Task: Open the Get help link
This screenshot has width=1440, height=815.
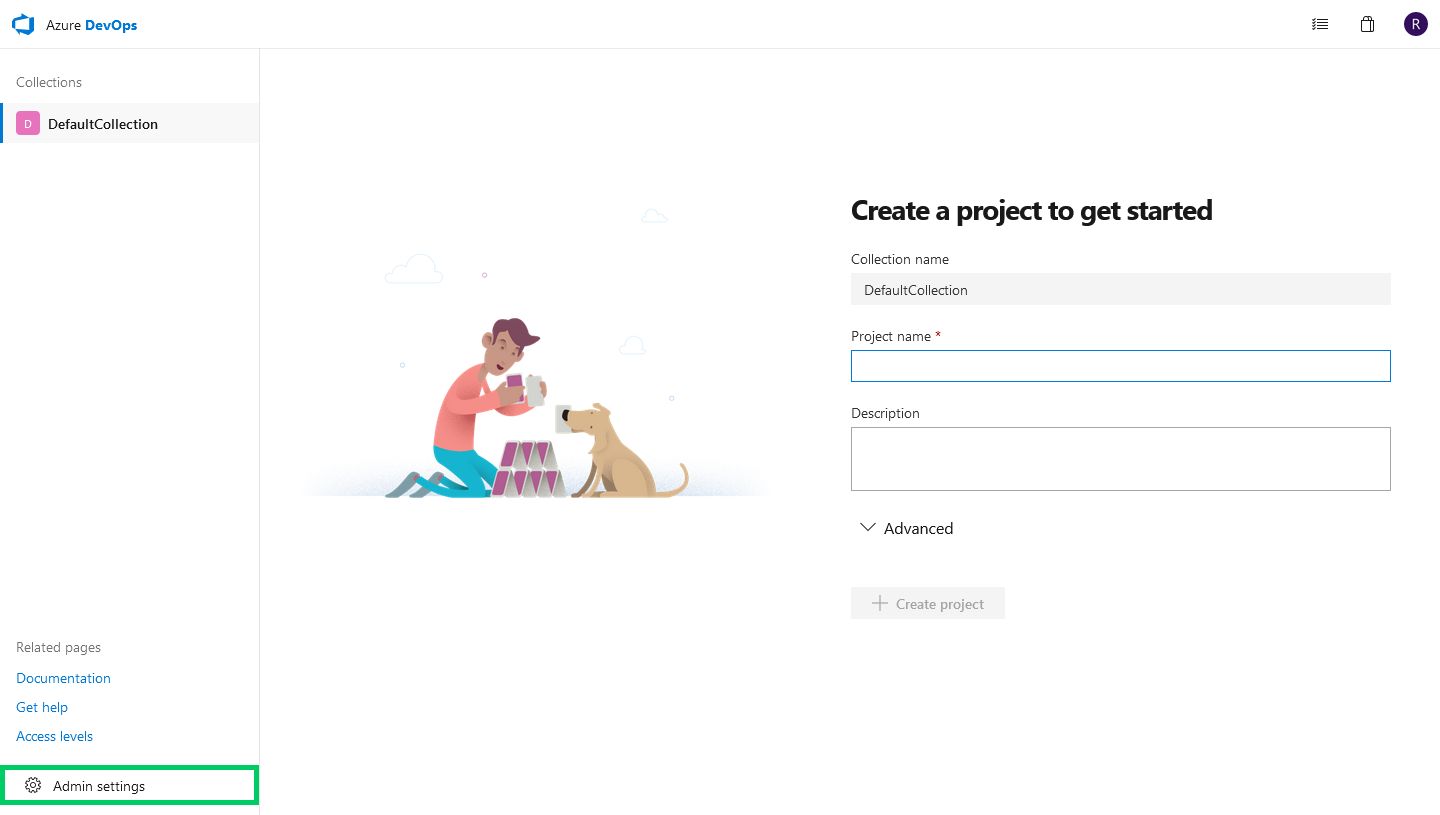Action: pos(42,707)
